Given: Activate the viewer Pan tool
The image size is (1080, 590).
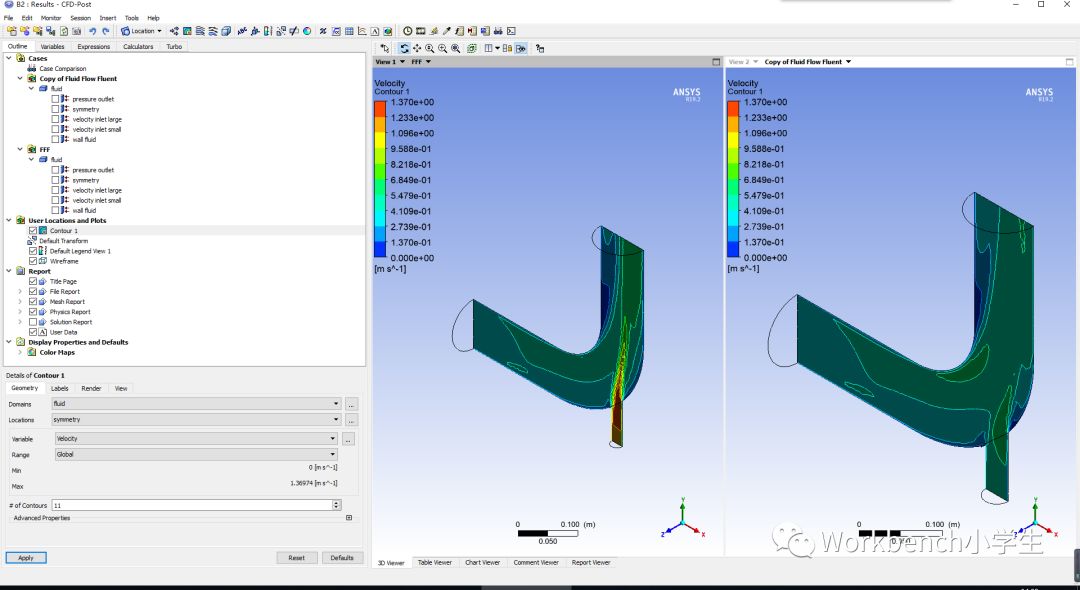Looking at the screenshot, I should [417, 48].
